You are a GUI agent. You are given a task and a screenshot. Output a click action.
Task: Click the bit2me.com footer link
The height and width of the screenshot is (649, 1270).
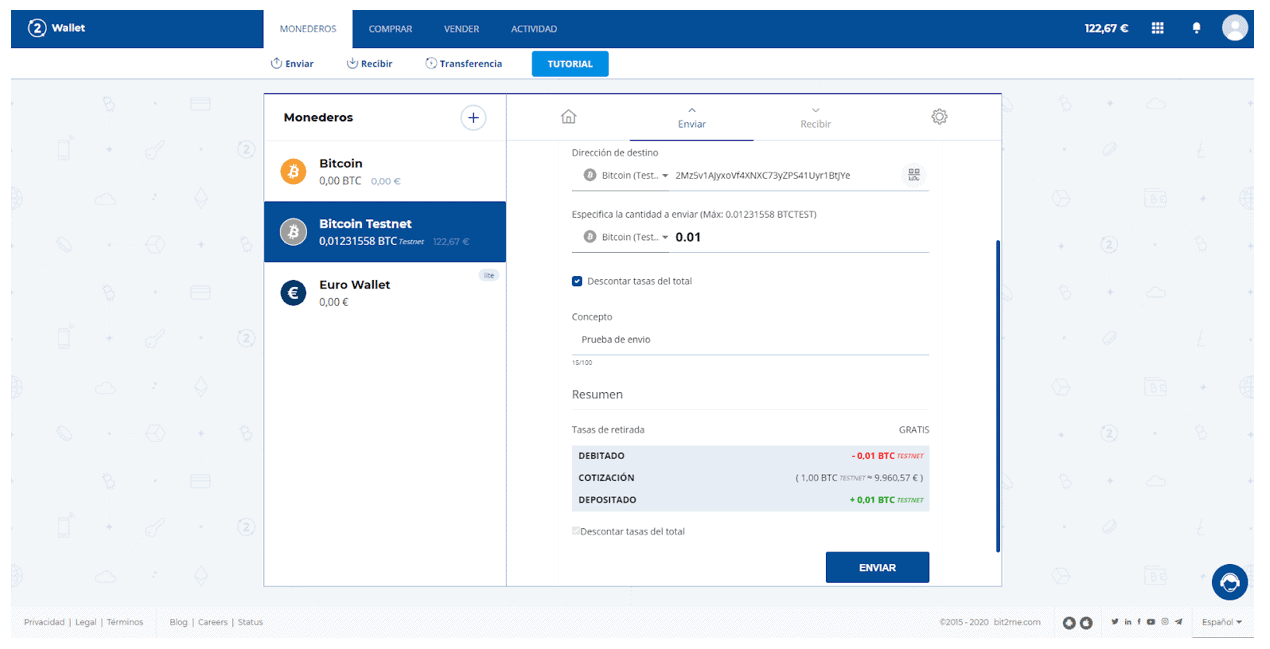[1017, 622]
